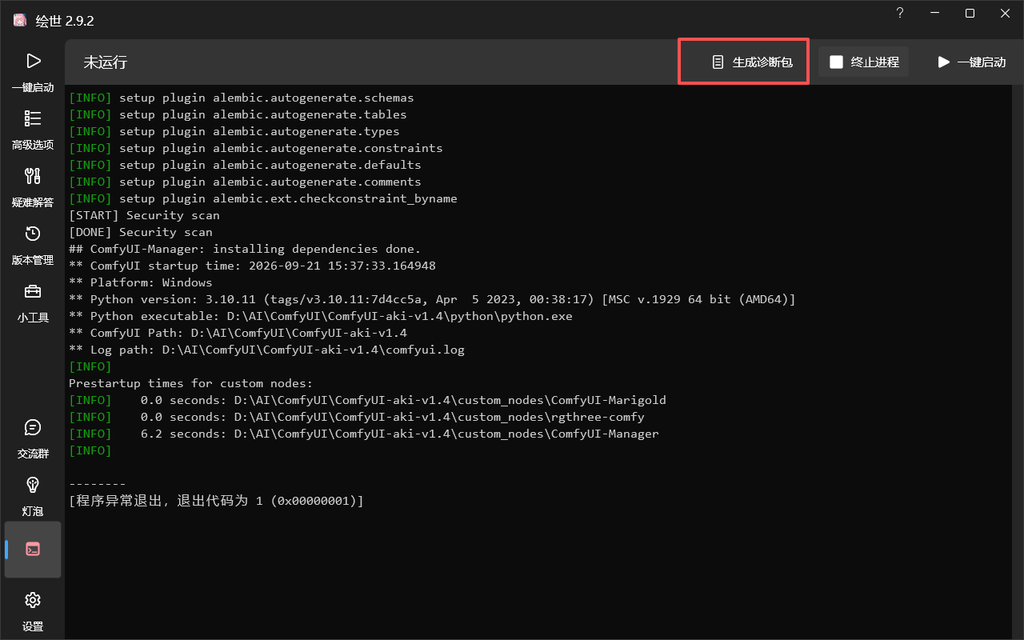Click the alembic.autogenerate.types log line
This screenshot has height=640, width=1024.
234,131
